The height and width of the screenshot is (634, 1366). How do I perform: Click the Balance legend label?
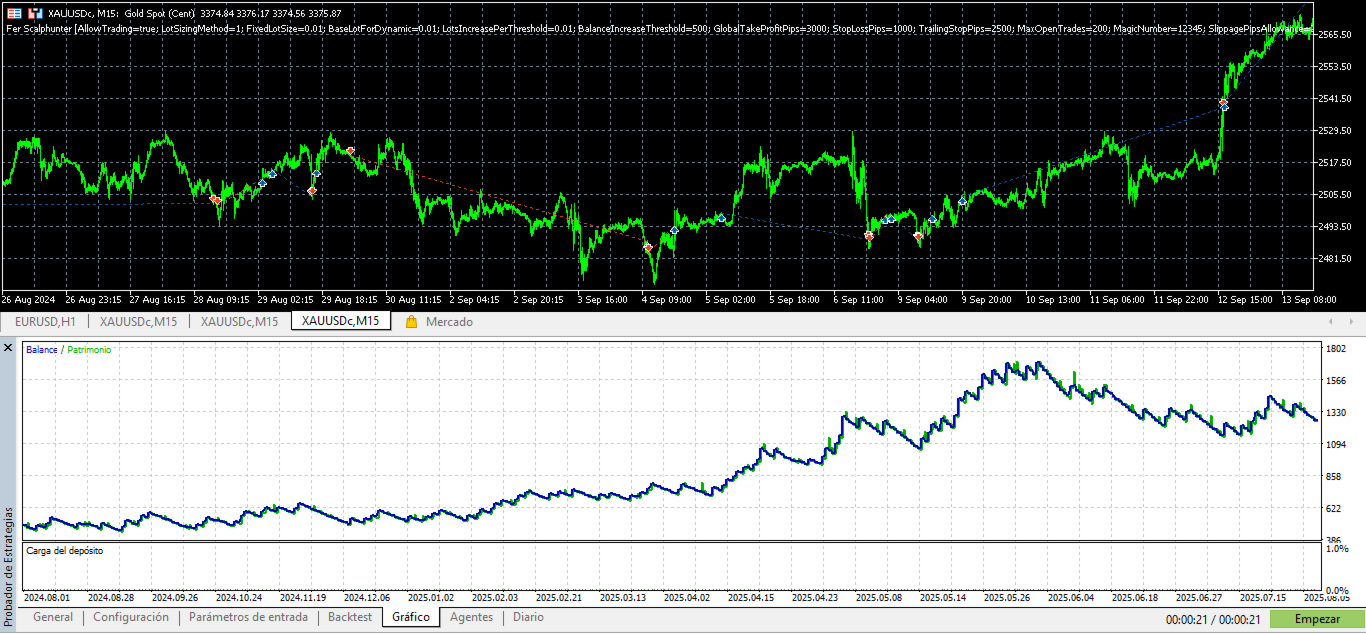point(42,350)
